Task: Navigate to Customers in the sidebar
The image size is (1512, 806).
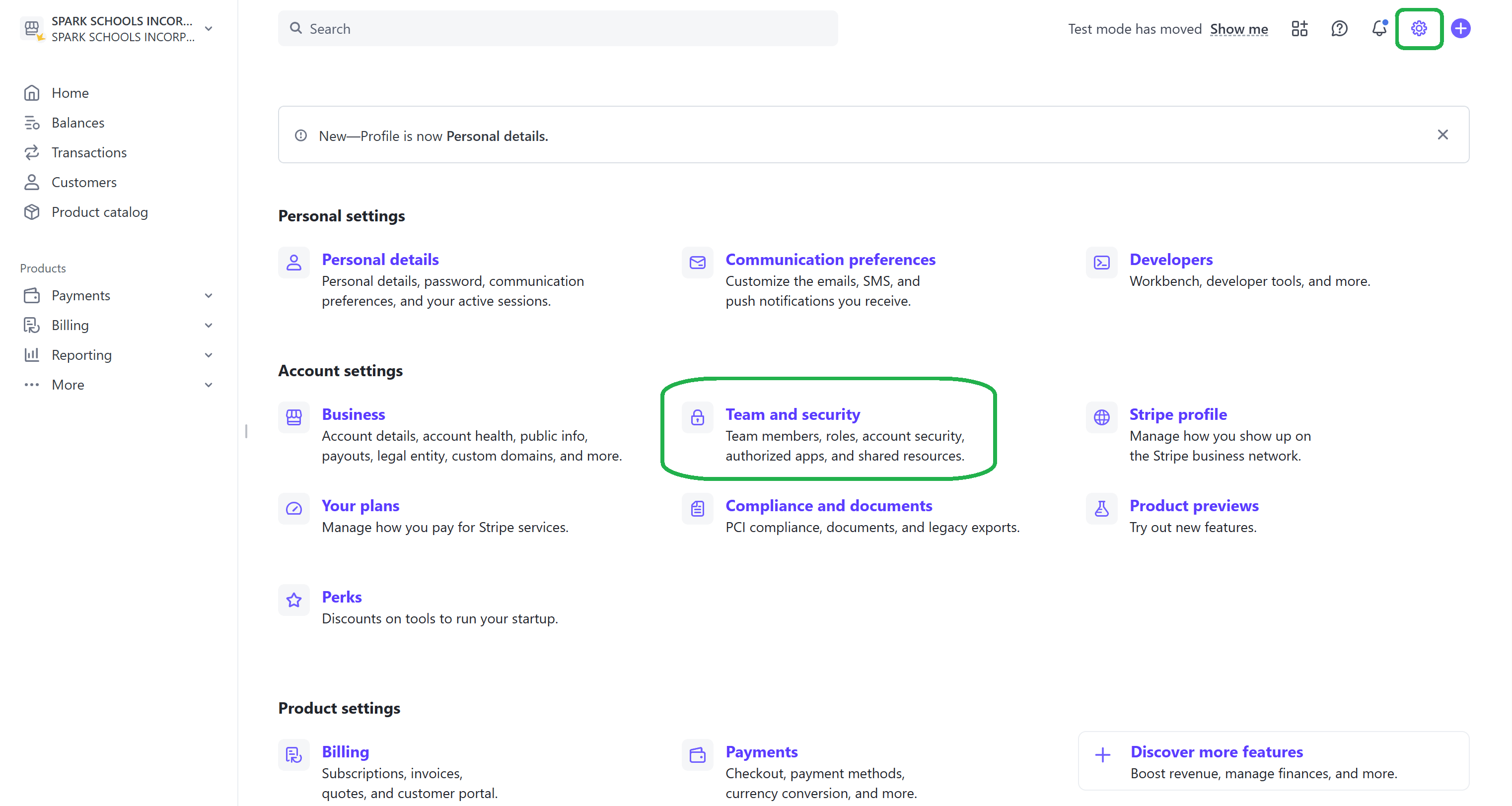Action: 84,183
